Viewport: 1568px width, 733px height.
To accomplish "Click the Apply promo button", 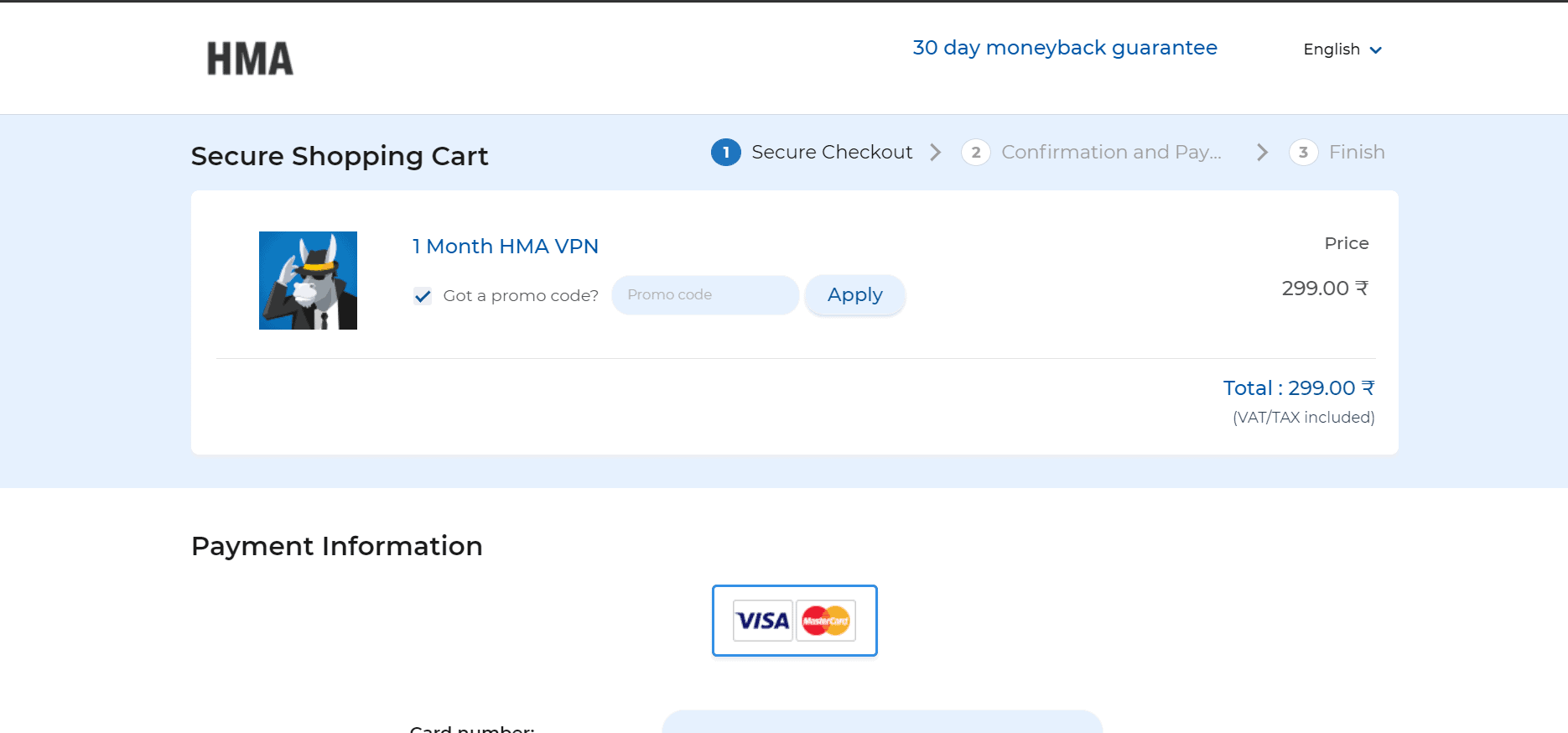I will [x=855, y=295].
